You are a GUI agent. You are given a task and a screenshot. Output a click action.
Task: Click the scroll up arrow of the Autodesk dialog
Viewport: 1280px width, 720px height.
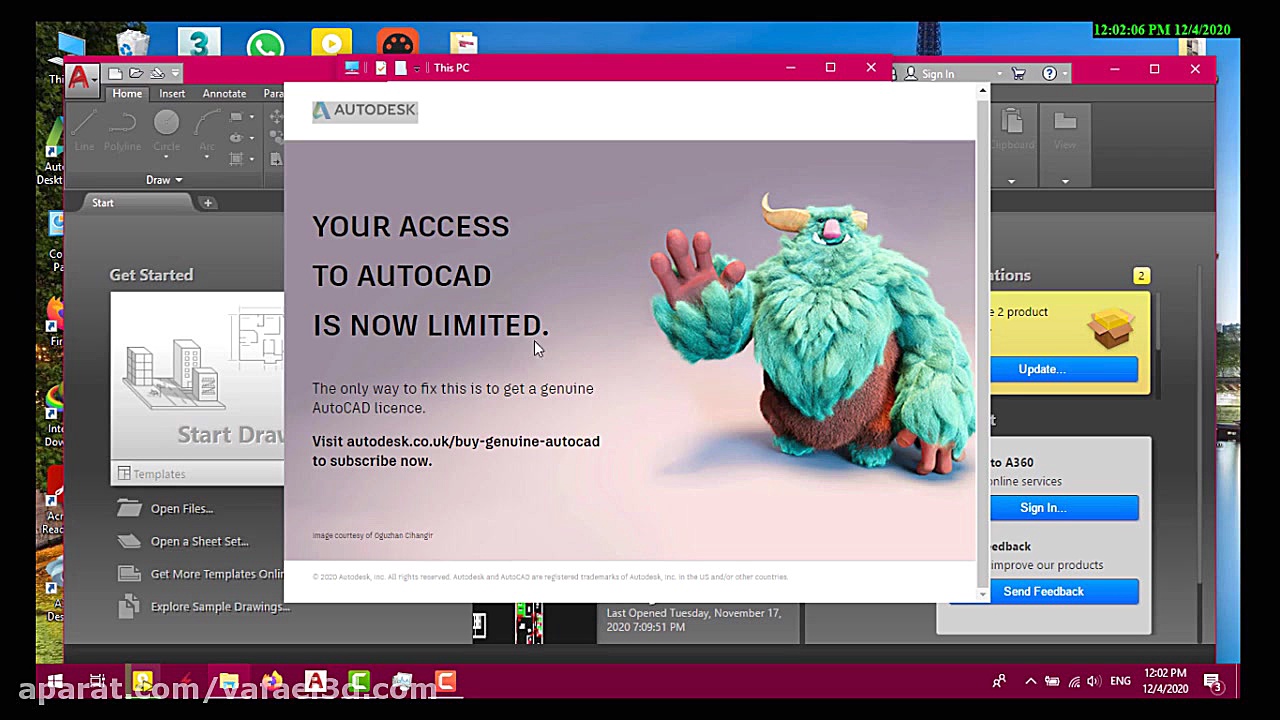982,91
